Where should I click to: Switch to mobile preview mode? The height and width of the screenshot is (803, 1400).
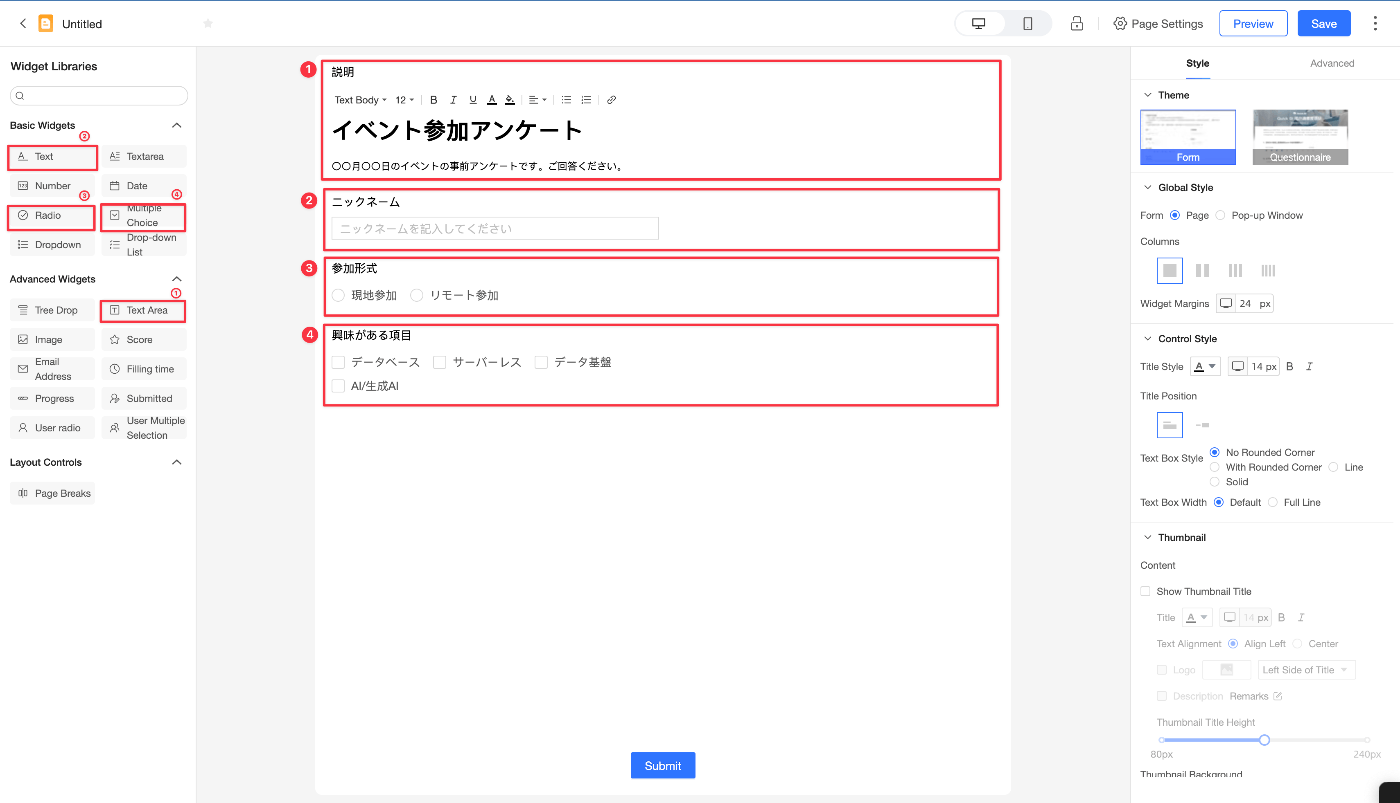coord(1027,23)
